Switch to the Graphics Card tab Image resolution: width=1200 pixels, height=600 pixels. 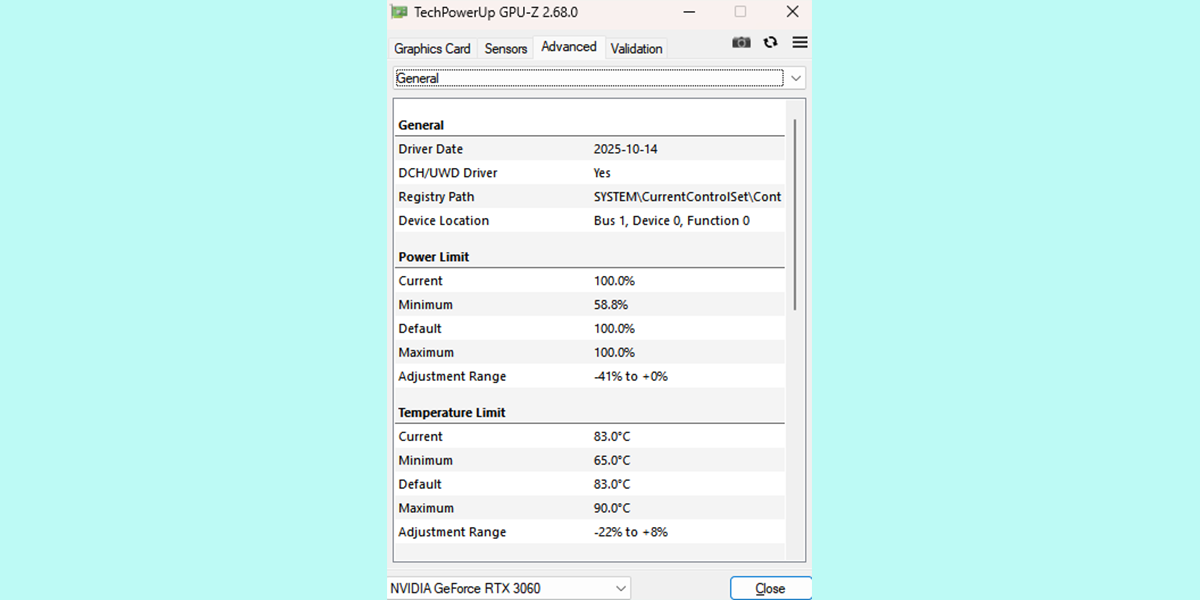[x=432, y=48]
